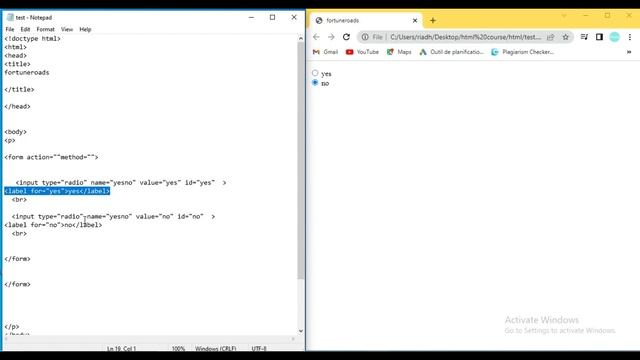Open the View menu in Notepad

coord(67,29)
